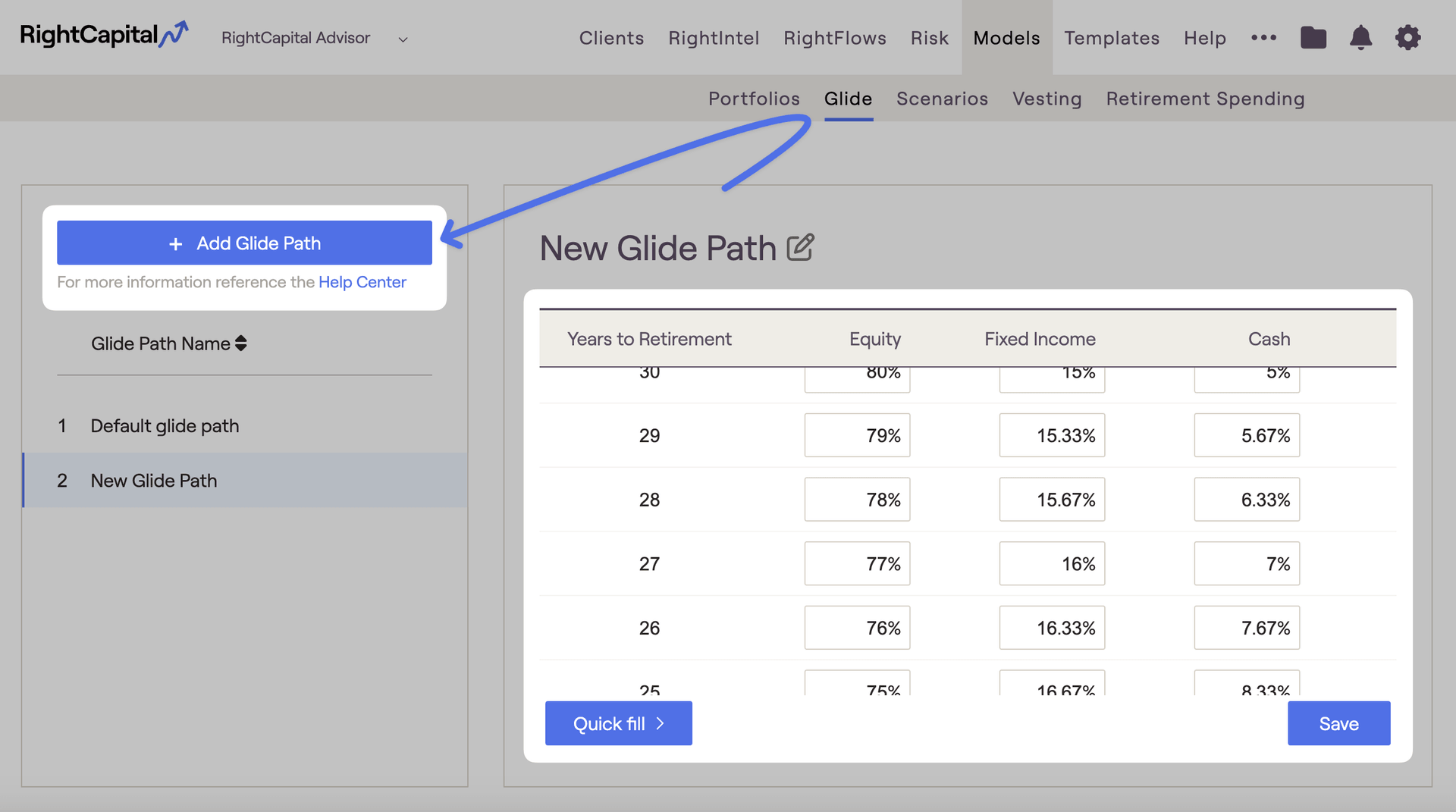Edit Cash 6.33% field
Screen dimensions: 1456x812
tap(1247, 500)
